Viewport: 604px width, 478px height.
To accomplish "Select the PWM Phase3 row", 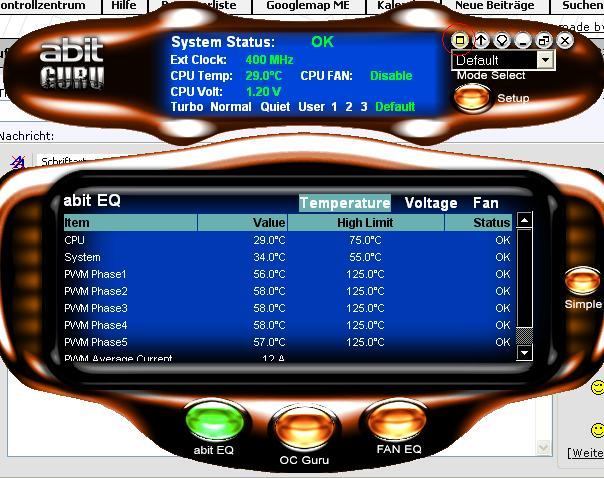I will pos(288,308).
